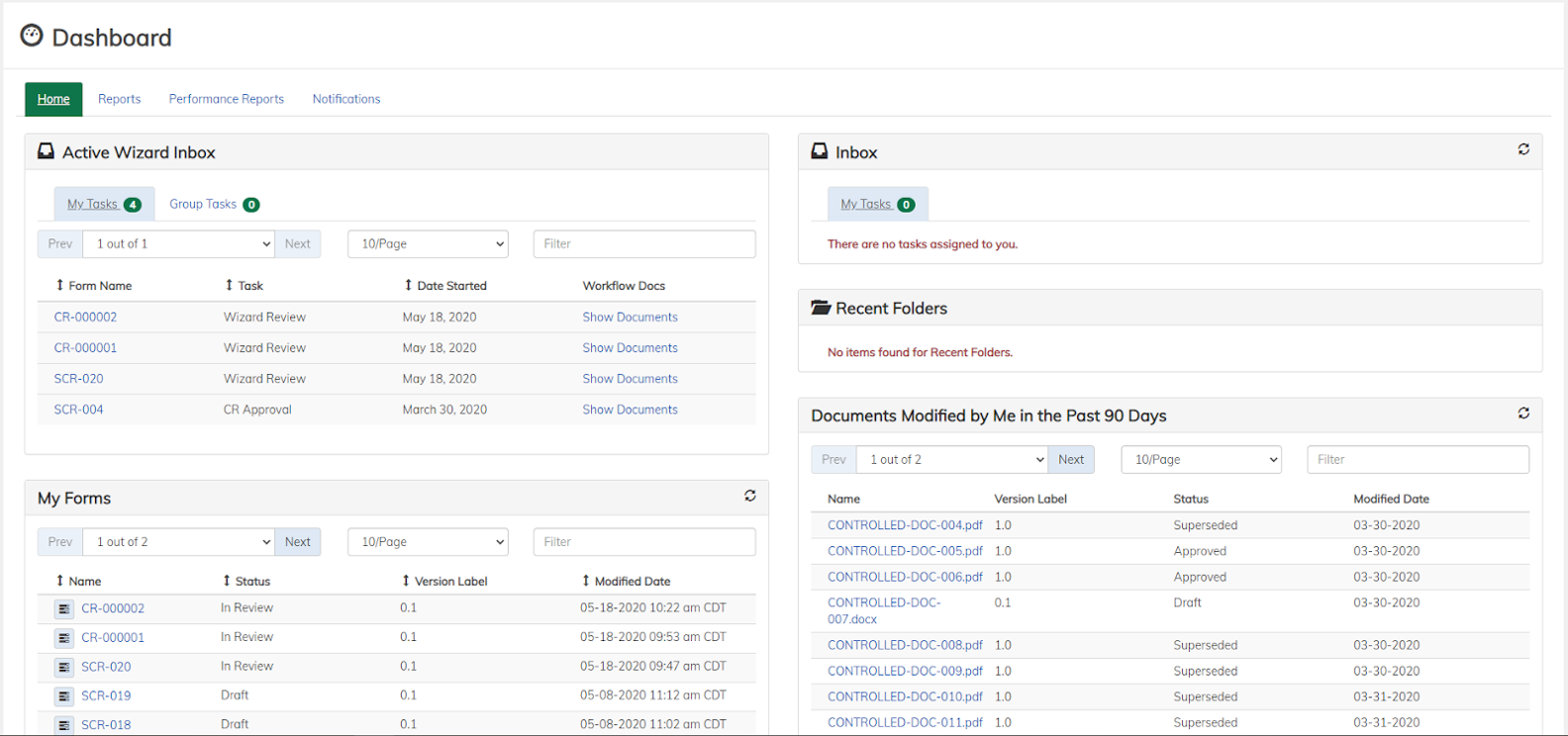1568x736 pixels.
Task: Open CONTROLLED-DOC-010.pdf
Action: (905, 696)
